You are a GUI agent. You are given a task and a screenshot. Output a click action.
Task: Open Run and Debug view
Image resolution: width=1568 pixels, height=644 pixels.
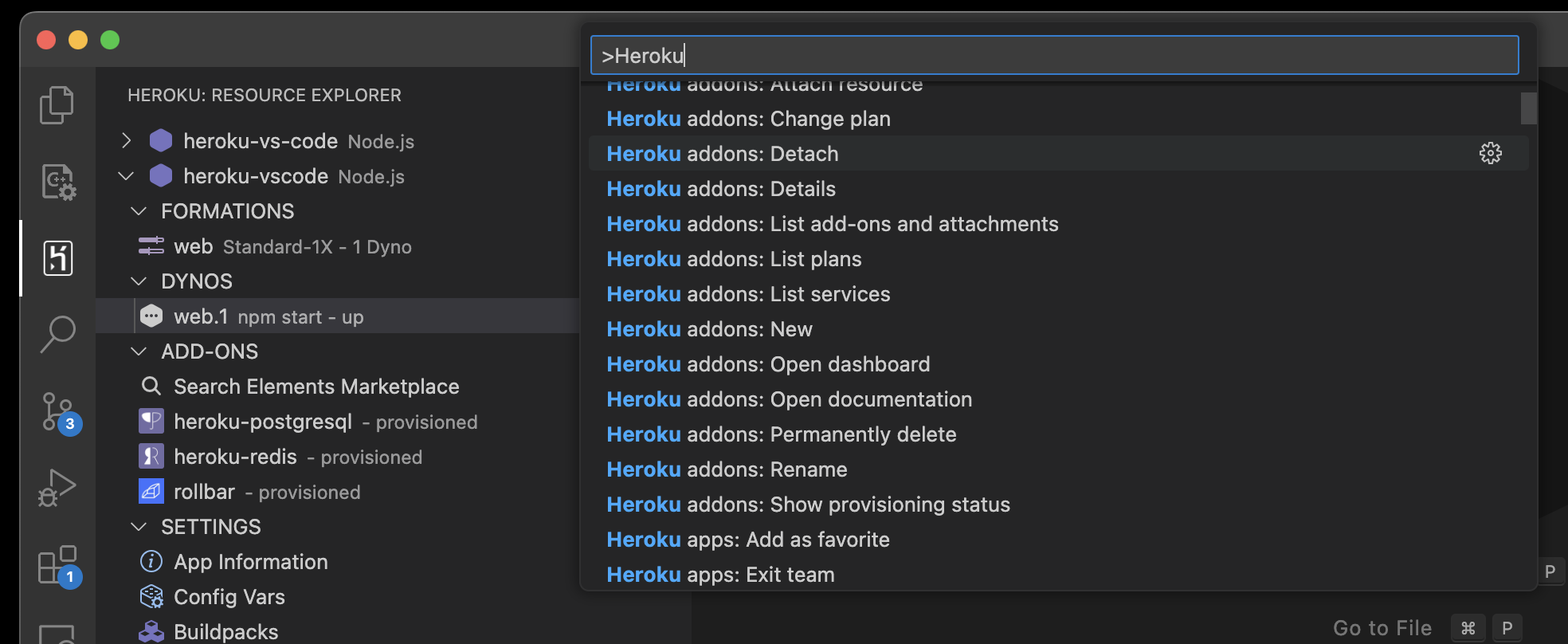pos(57,488)
